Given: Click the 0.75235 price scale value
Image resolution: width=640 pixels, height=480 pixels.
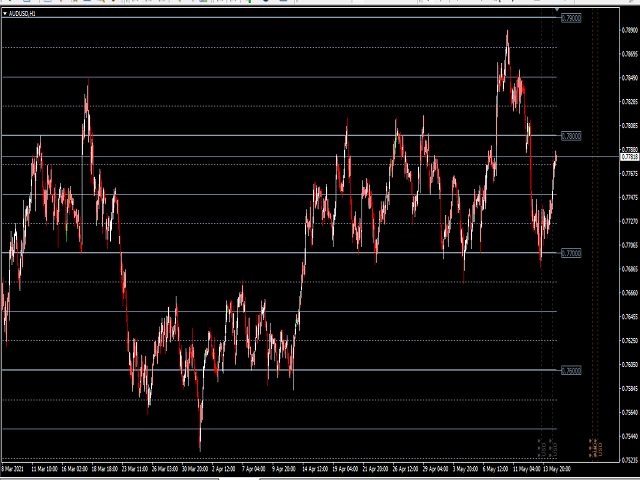Looking at the screenshot, I should 629,460.
